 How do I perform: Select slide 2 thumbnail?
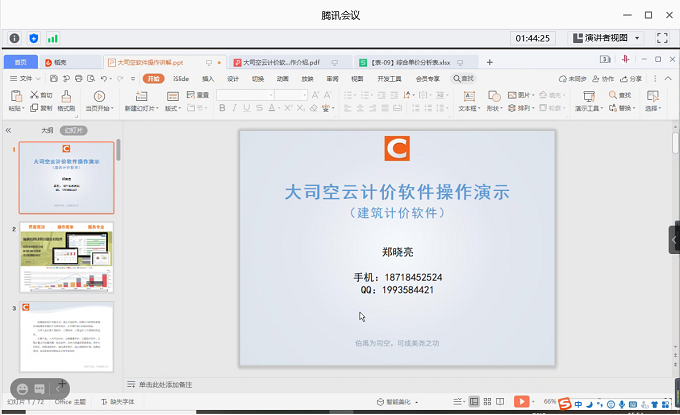pos(66,257)
